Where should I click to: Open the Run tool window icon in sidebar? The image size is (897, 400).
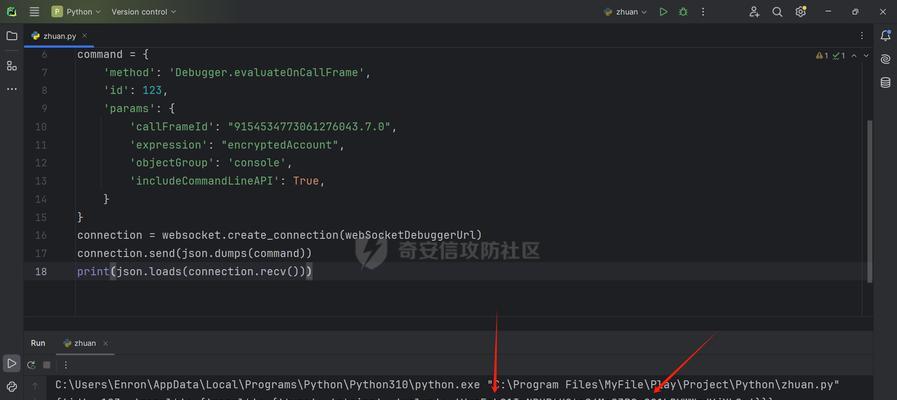tap(11, 363)
